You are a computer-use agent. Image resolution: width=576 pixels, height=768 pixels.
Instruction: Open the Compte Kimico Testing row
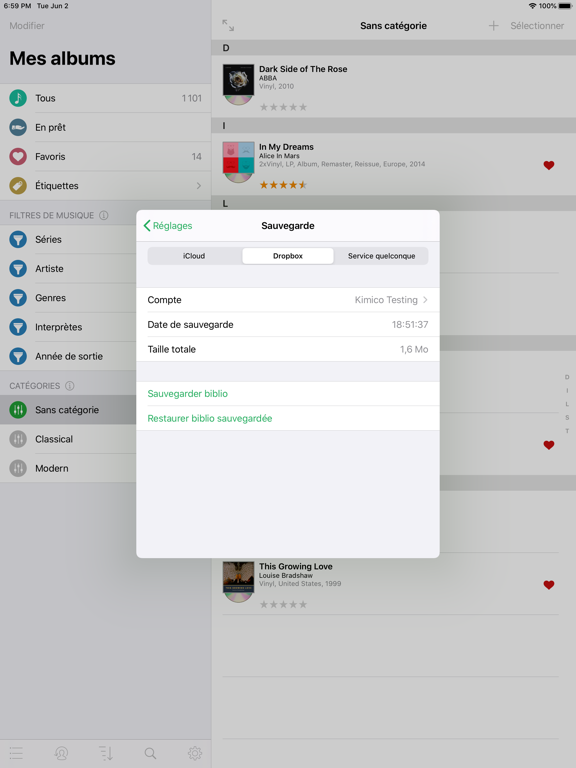pyautogui.click(x=288, y=300)
